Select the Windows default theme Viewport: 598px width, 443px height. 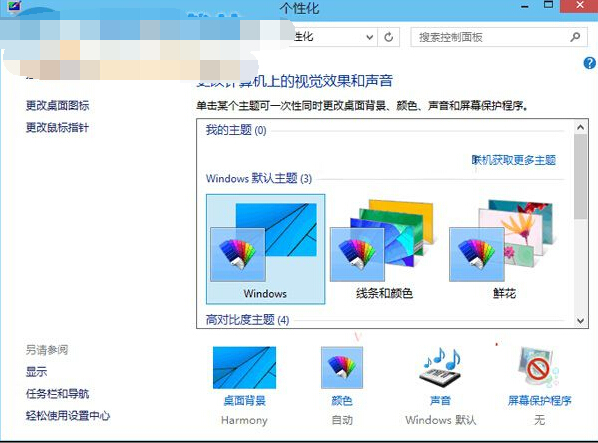tap(265, 249)
